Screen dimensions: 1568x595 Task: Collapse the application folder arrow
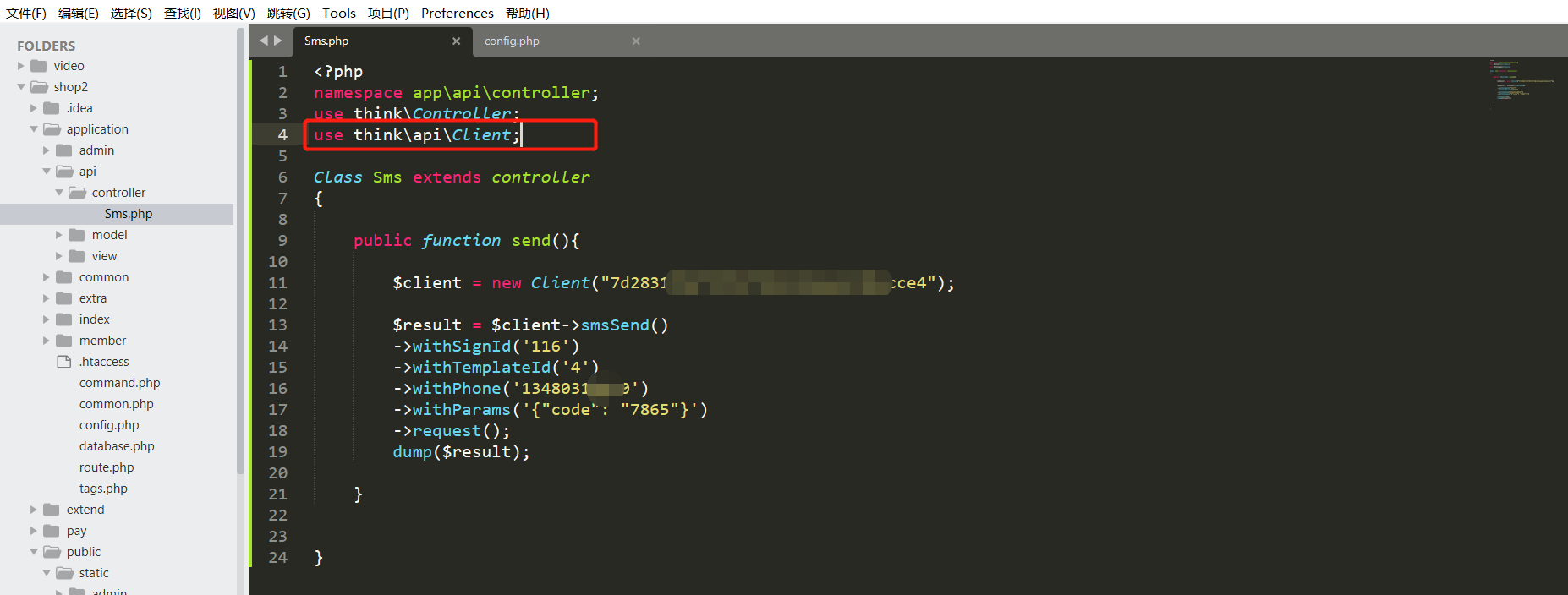(x=34, y=129)
